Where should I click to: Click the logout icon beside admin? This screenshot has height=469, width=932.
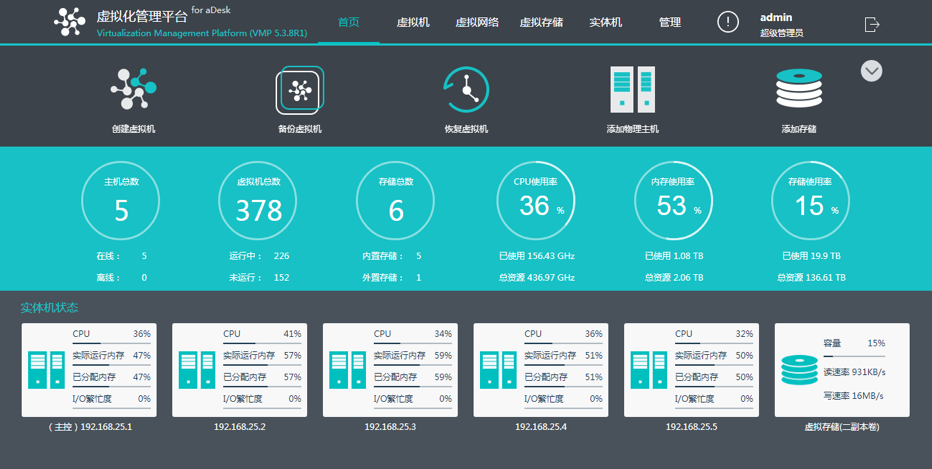(873, 24)
